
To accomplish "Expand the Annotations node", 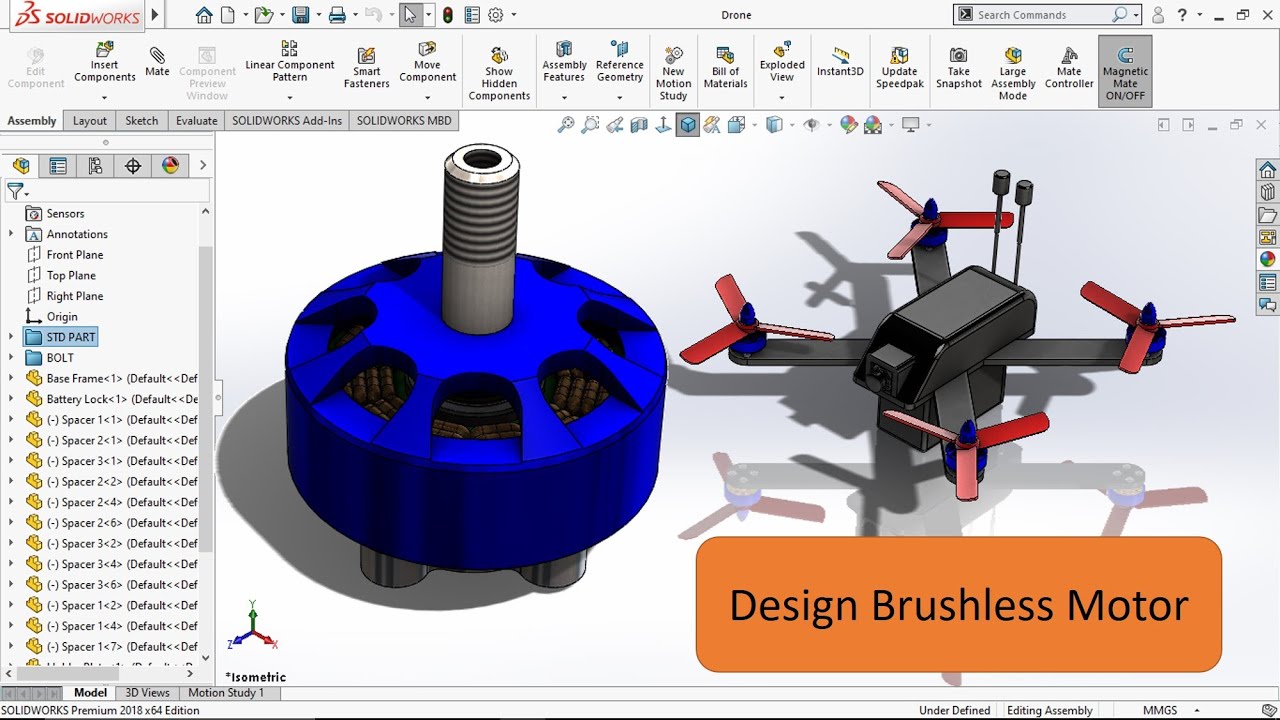I will click(x=11, y=234).
